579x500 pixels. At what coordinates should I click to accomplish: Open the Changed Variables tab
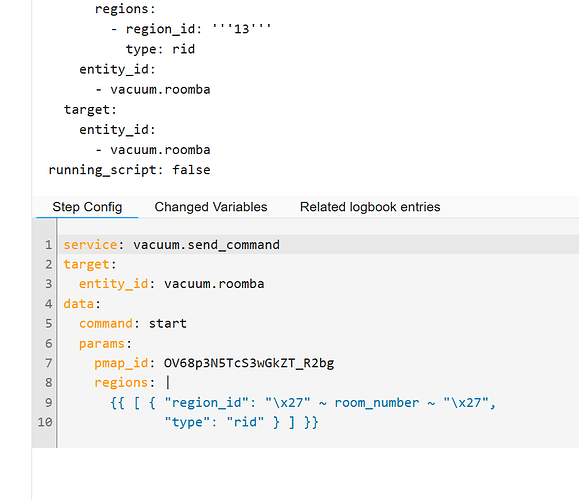click(x=211, y=207)
